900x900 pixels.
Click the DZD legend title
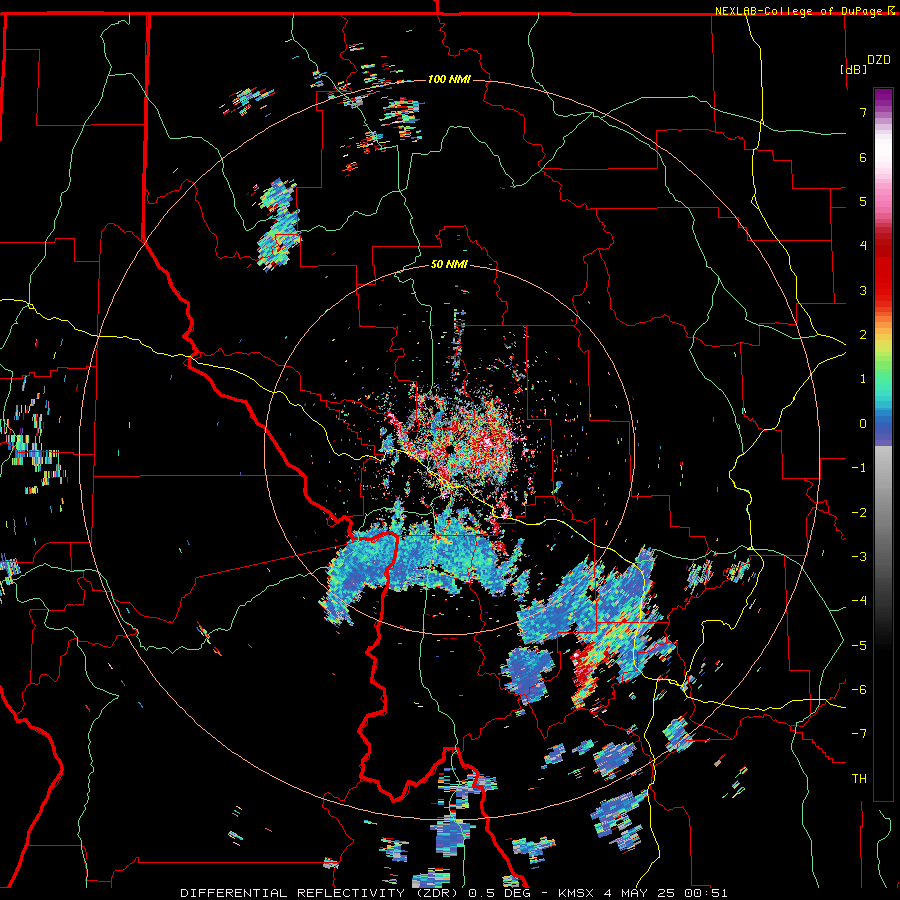coord(878,60)
